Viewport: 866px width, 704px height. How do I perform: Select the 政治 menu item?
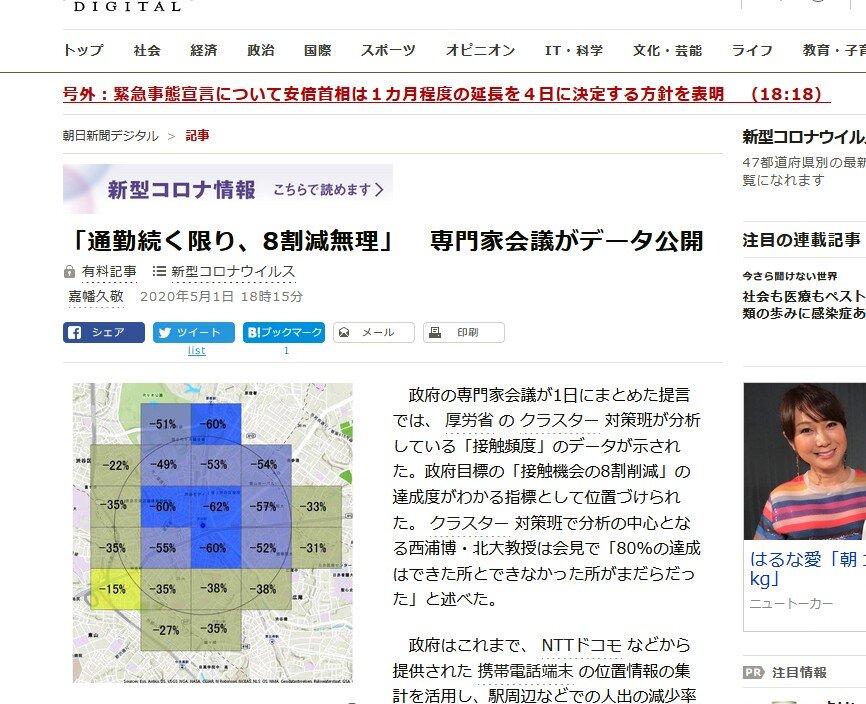261,50
